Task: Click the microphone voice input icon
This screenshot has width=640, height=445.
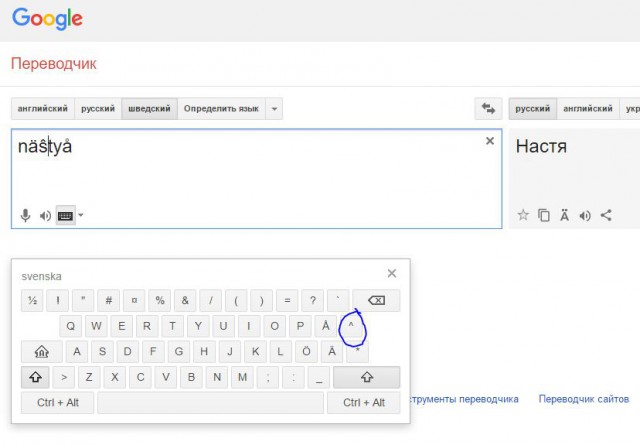Action: point(25,215)
